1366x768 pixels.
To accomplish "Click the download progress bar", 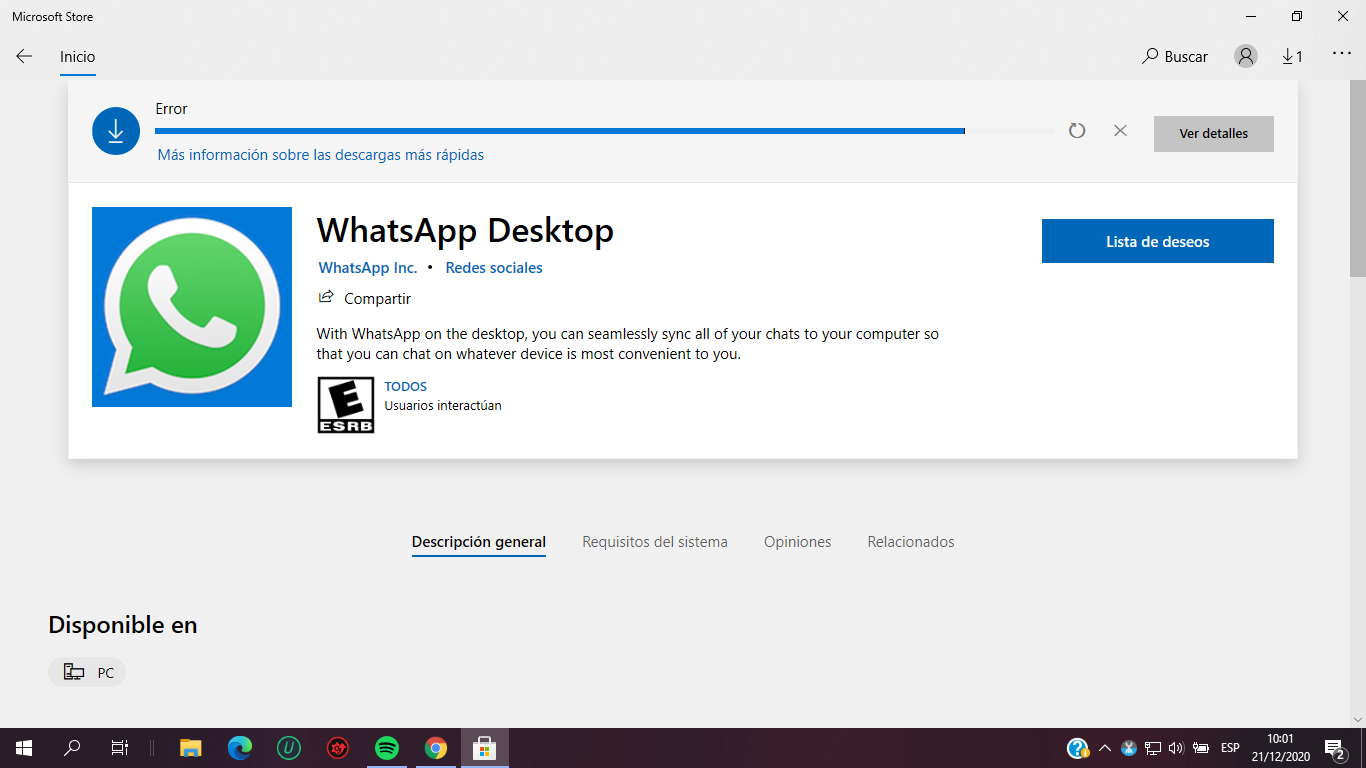I will (x=604, y=131).
